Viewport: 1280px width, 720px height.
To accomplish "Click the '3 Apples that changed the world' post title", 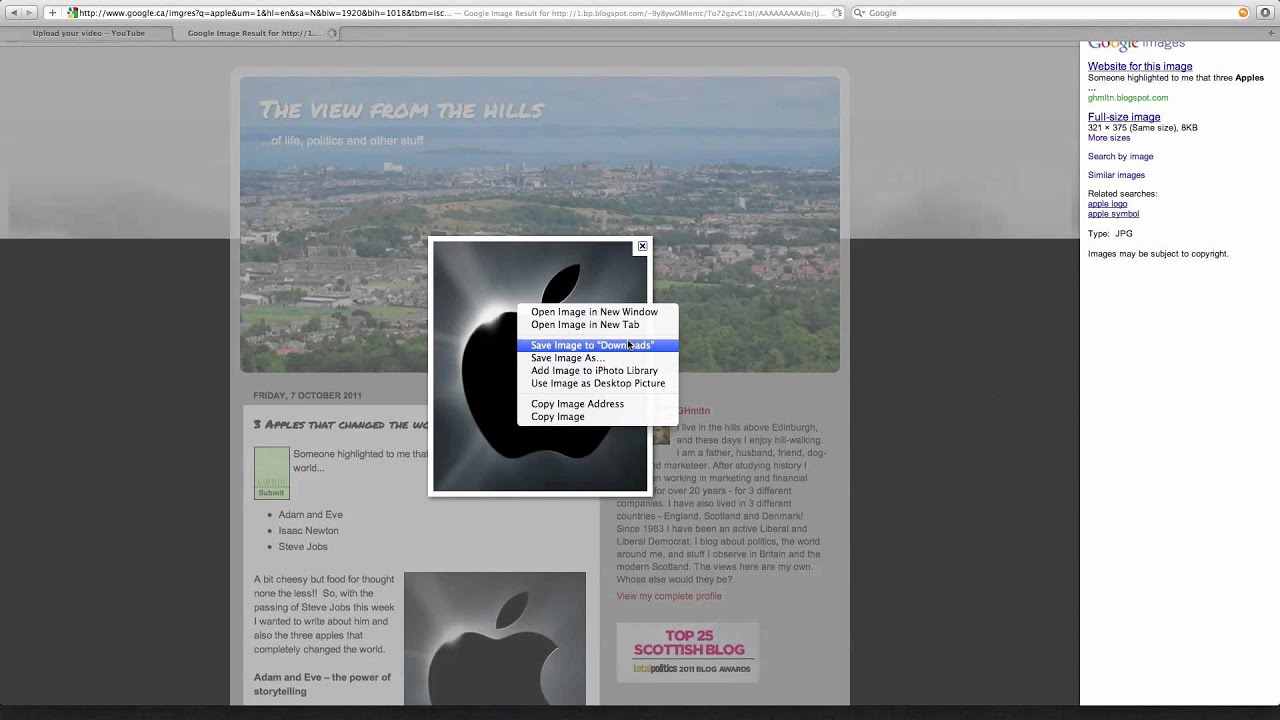I will [341, 425].
